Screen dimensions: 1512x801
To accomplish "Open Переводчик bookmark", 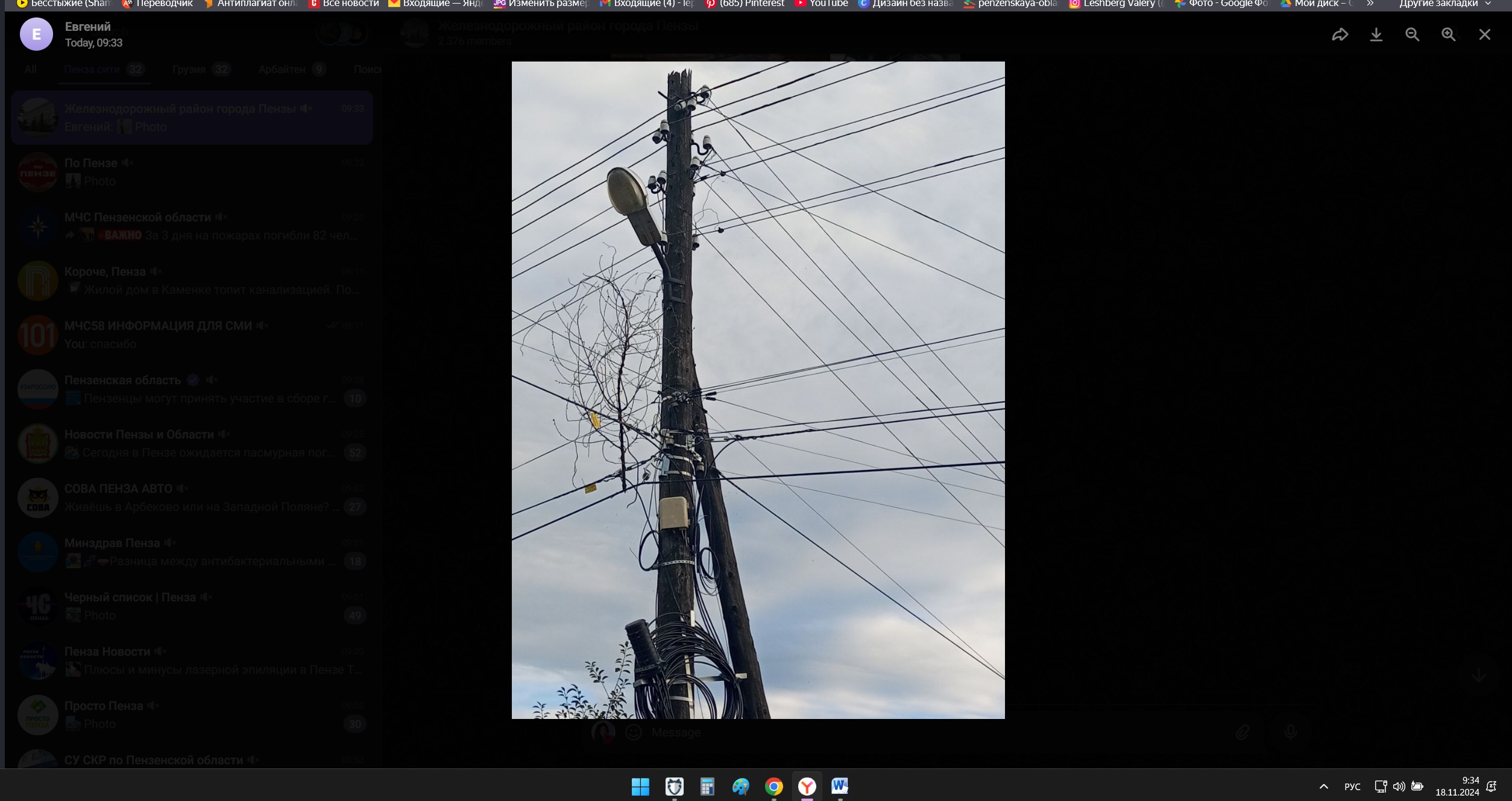I will tap(157, 4).
